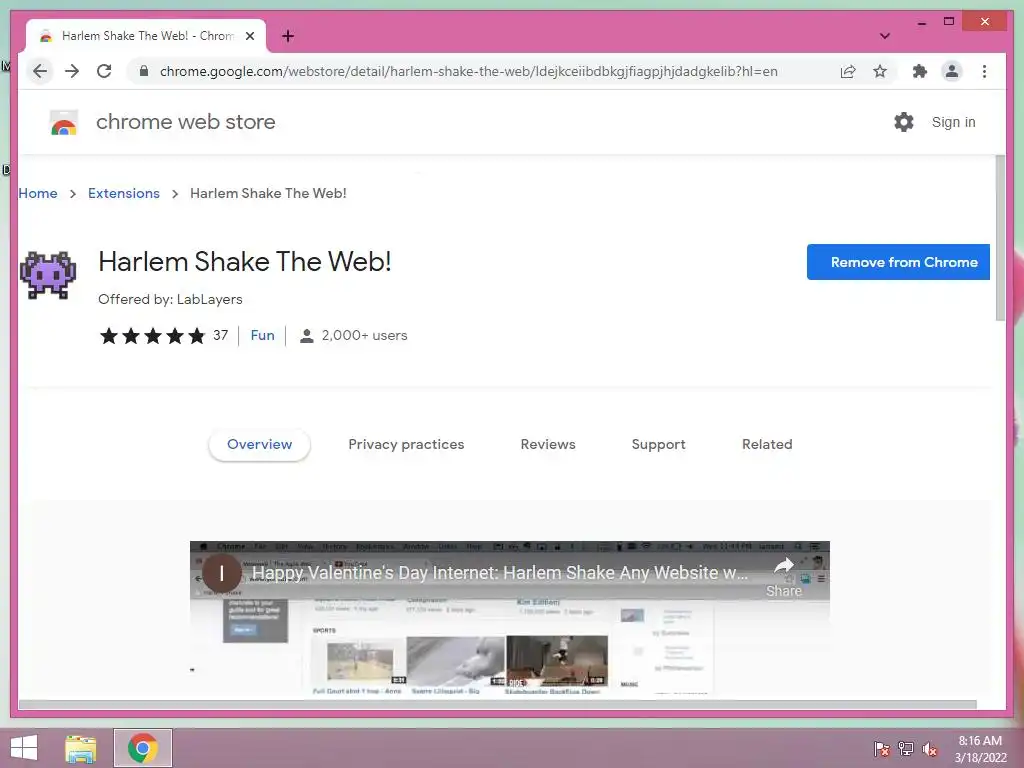Open the Windows Start menu
This screenshot has height=768, width=1024.
click(x=24, y=748)
